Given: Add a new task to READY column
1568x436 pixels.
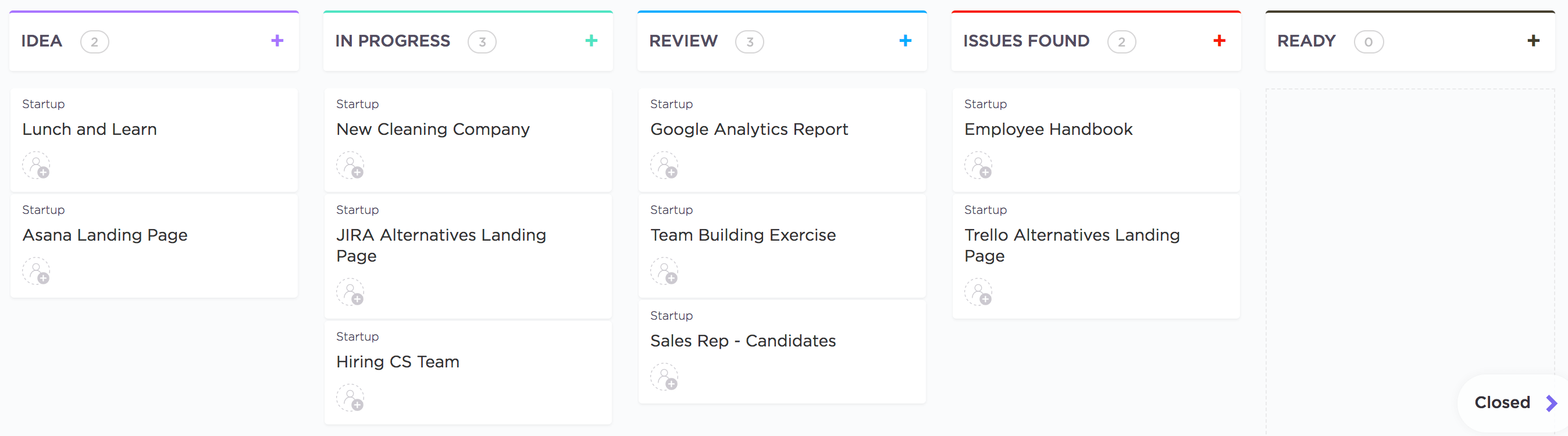Looking at the screenshot, I should coord(1533,41).
